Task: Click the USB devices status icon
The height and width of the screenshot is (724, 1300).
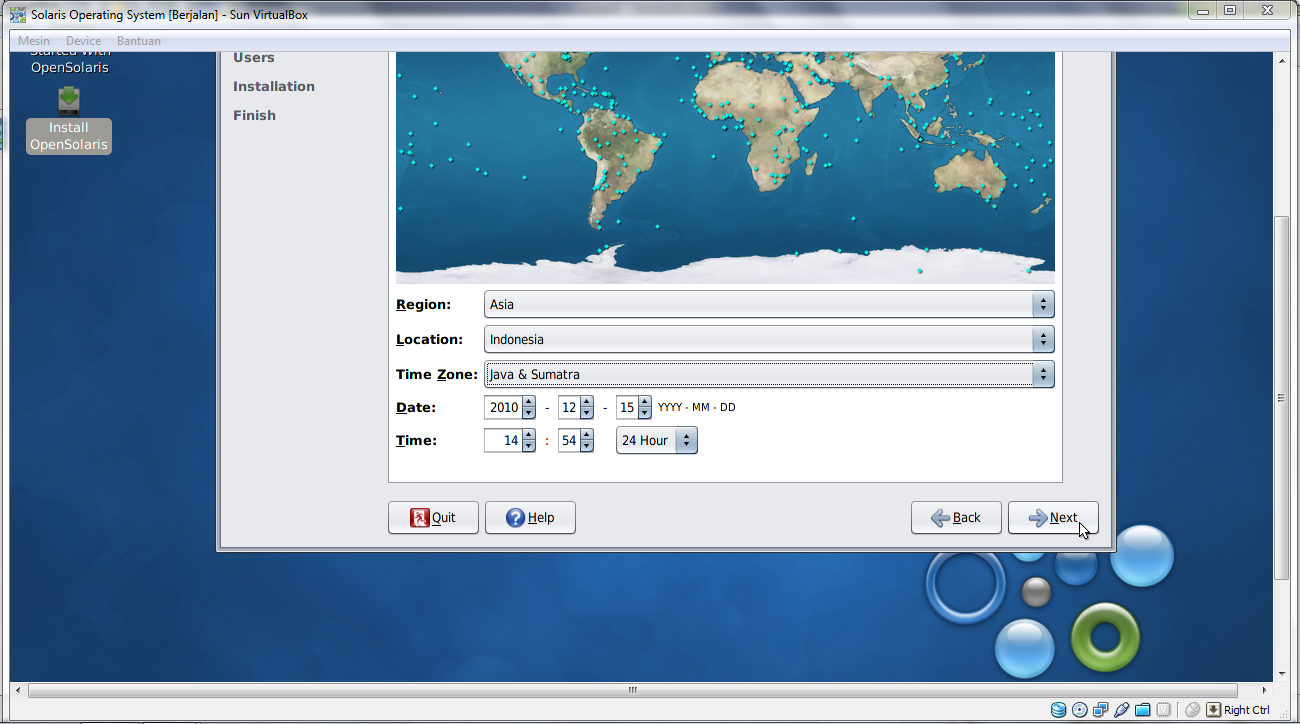Action: point(1121,710)
